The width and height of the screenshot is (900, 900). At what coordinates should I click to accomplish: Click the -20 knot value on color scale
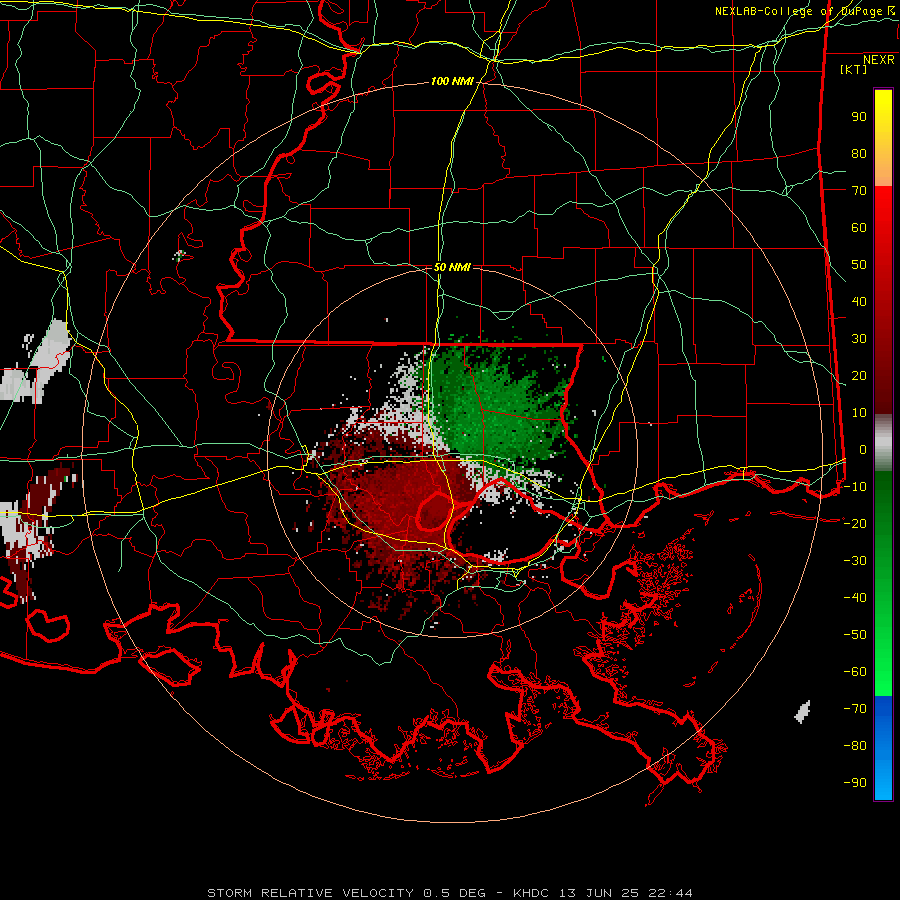click(855, 524)
